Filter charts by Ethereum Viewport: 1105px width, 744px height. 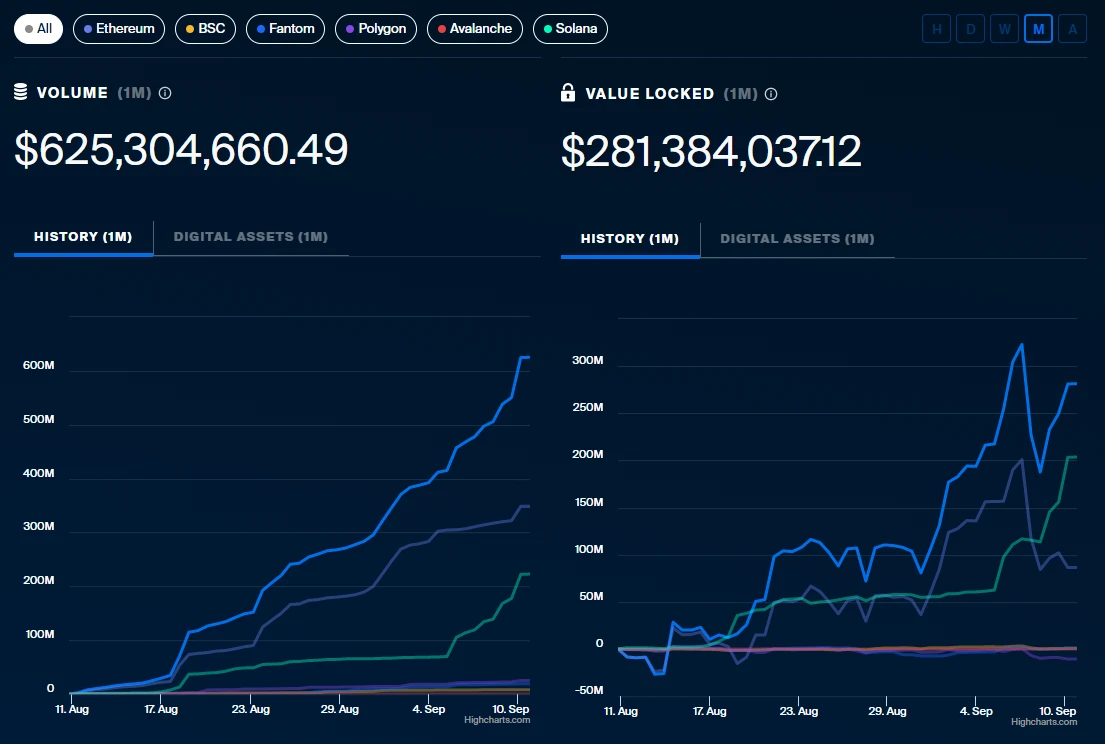click(119, 29)
